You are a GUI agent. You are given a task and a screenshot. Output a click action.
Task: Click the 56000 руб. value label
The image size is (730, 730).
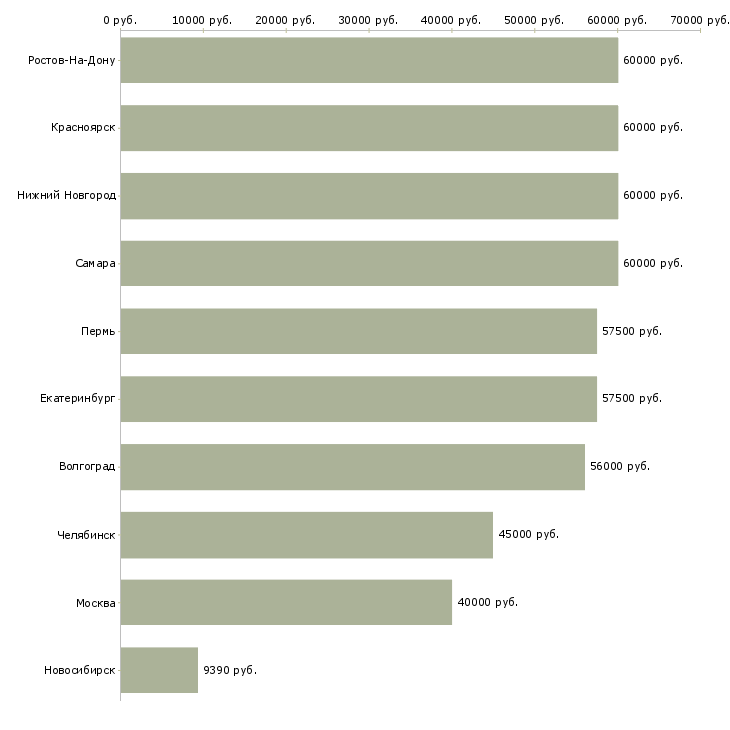(620, 466)
